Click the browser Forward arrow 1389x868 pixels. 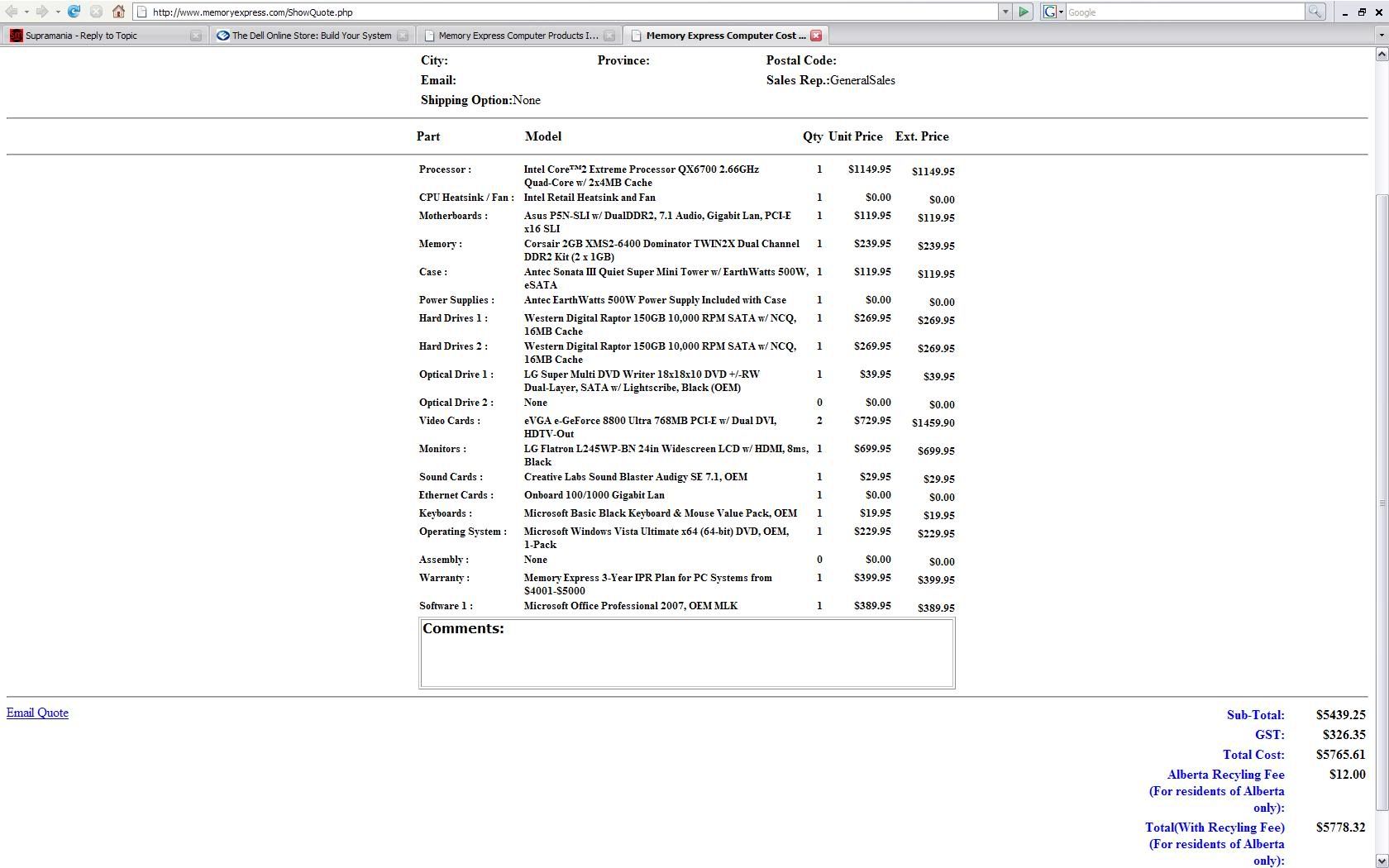point(41,12)
